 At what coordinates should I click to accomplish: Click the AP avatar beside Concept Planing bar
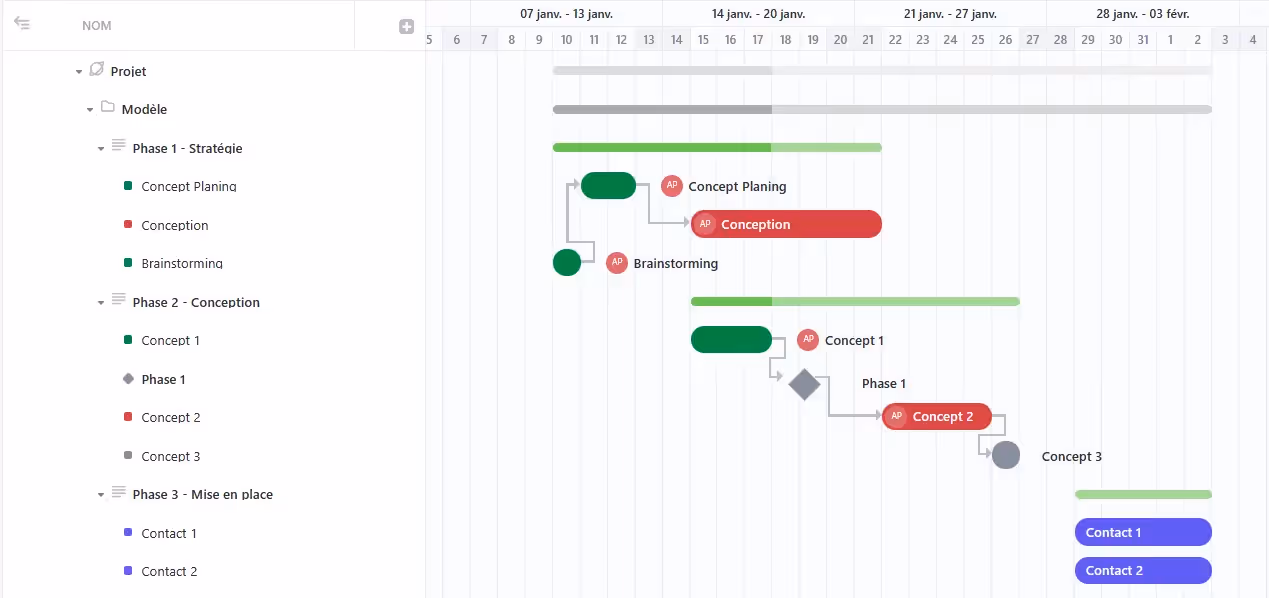(x=672, y=186)
